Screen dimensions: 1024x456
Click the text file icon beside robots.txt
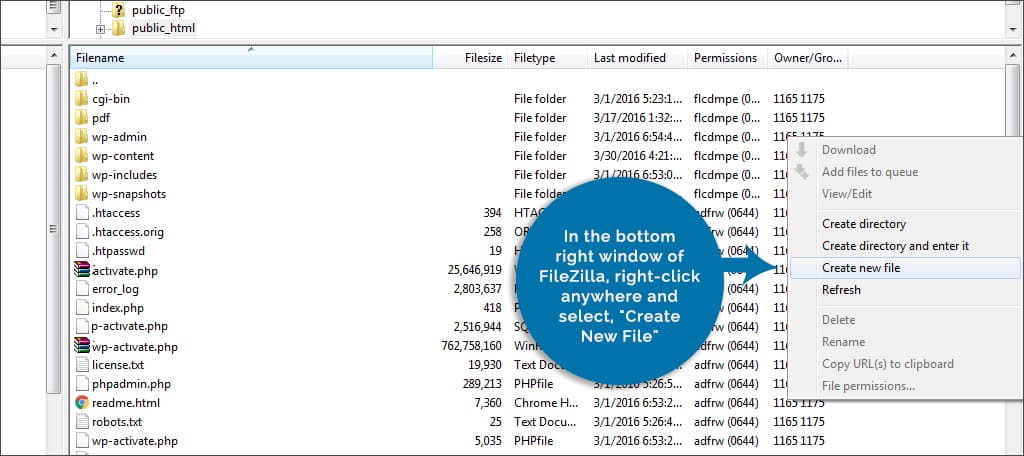click(82, 421)
